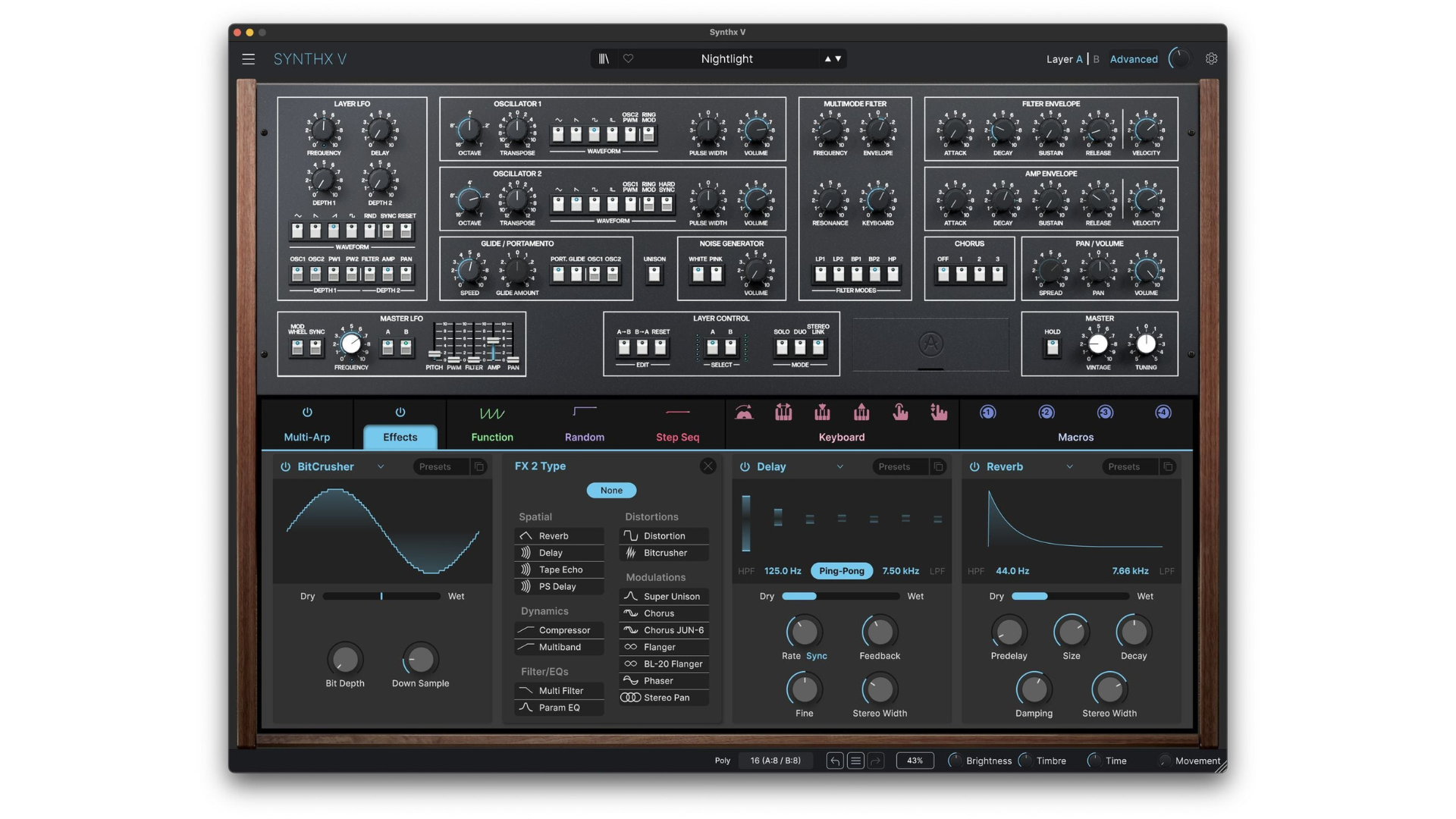The width and height of the screenshot is (1456, 819).
Task: Switch to the Macros tab
Action: pos(1075,438)
